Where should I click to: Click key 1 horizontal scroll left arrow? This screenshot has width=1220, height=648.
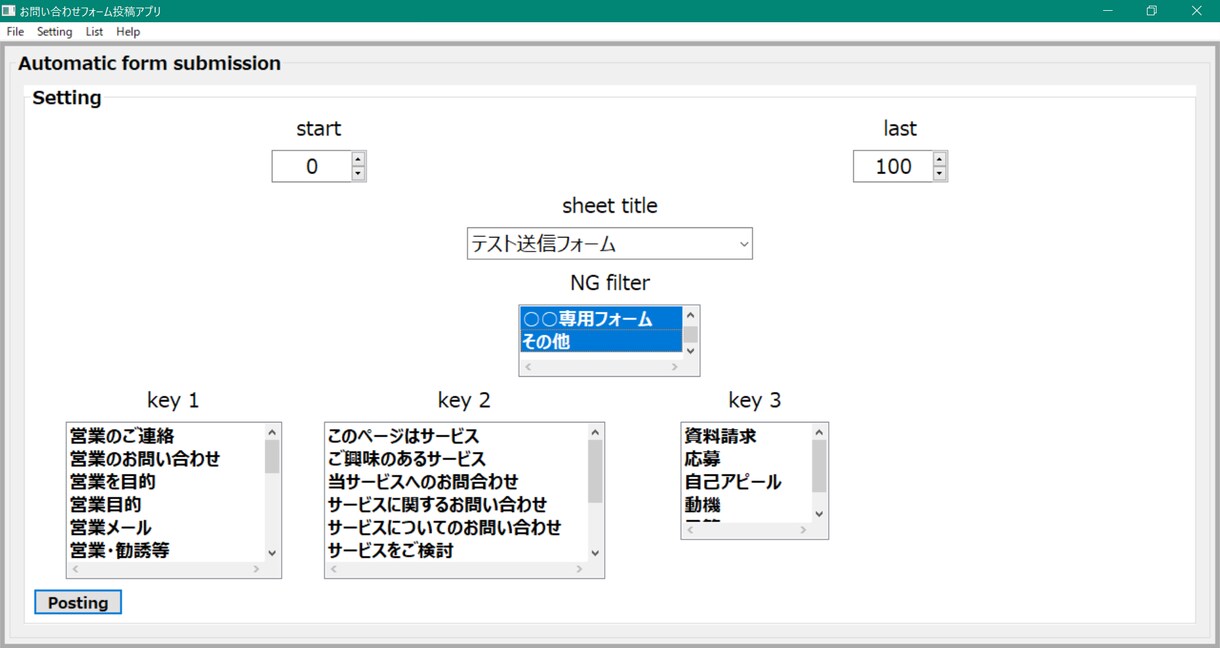pyautogui.click(x=75, y=569)
